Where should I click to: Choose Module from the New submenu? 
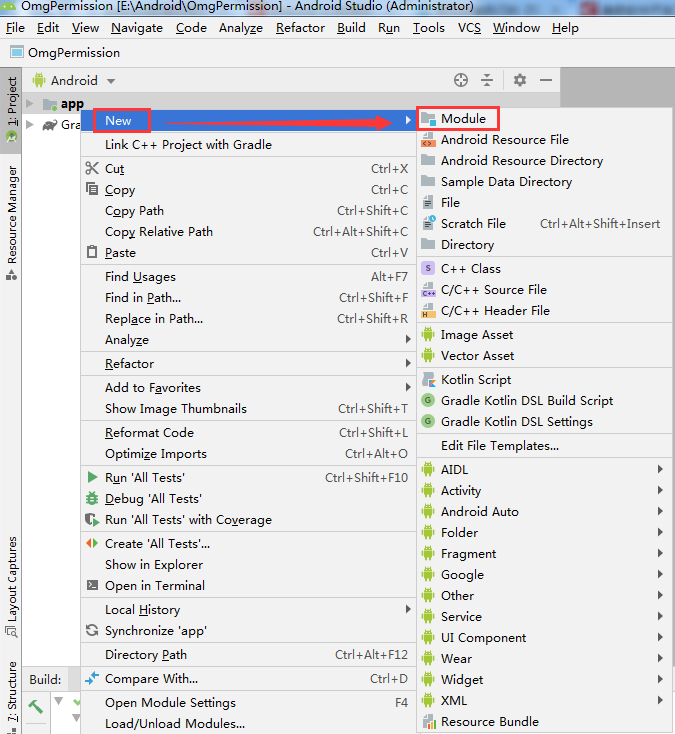[x=544, y=119]
